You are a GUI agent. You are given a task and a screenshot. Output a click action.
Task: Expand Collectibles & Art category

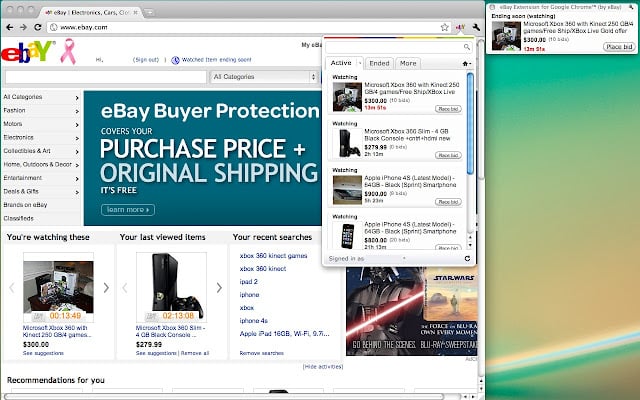(77, 151)
